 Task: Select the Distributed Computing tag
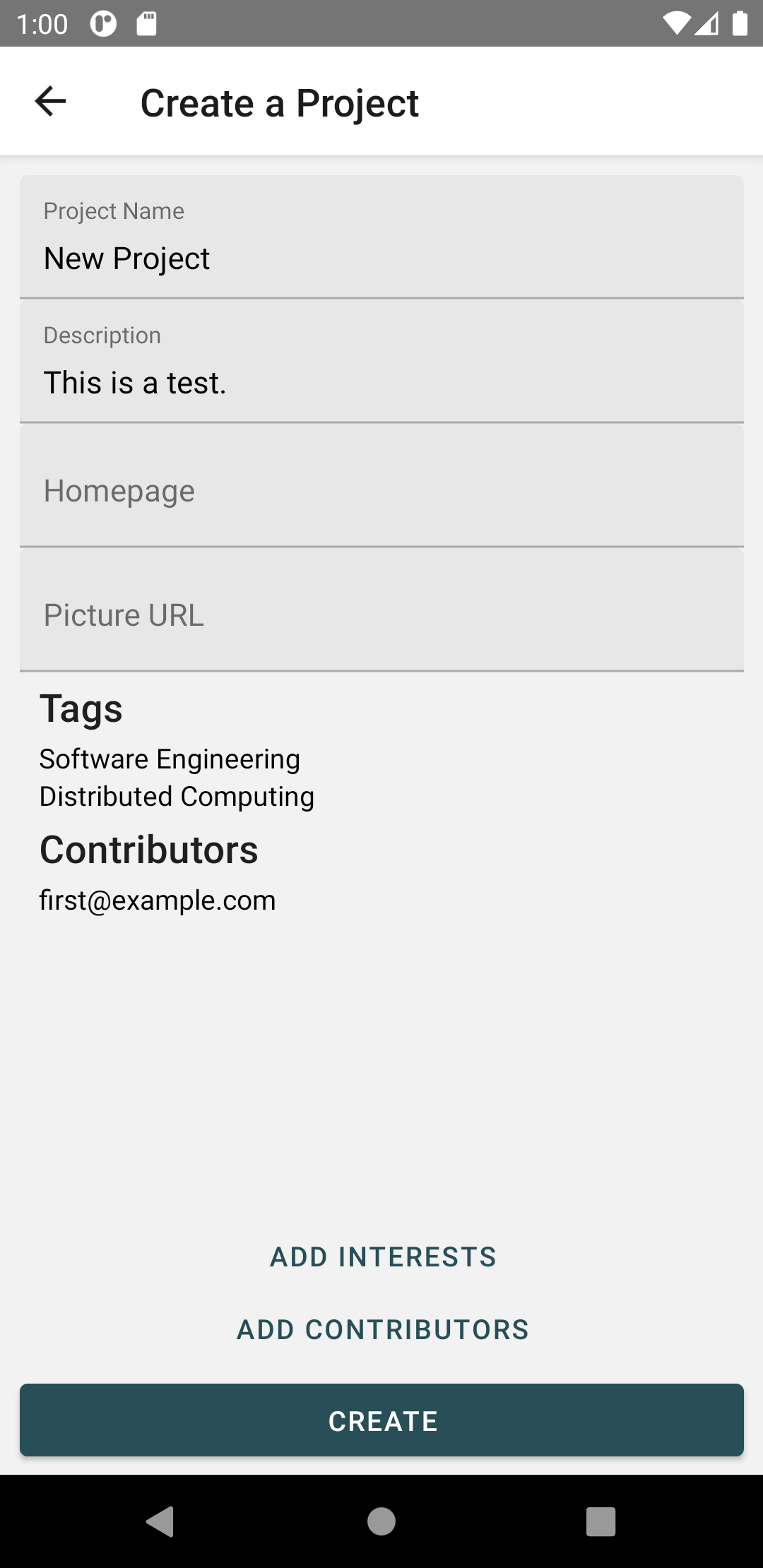coord(177,797)
